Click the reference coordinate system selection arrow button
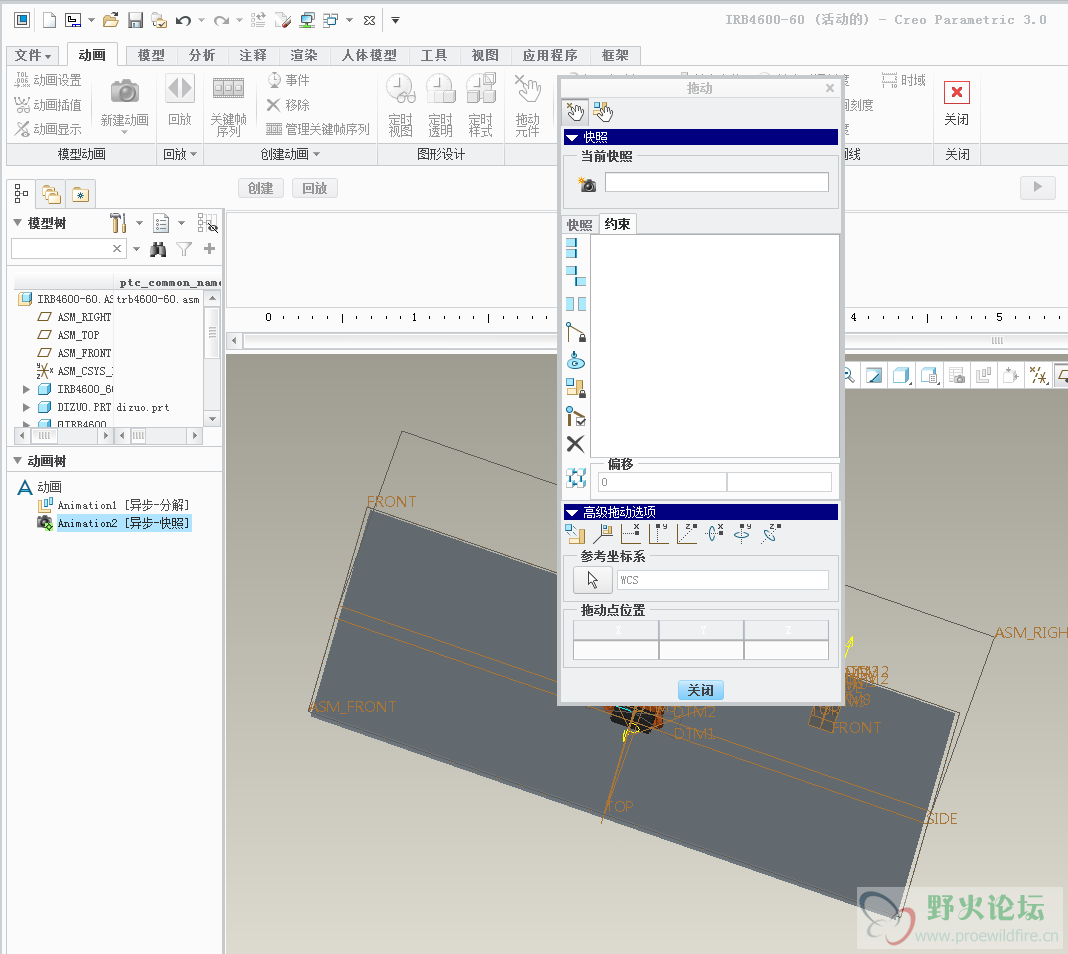This screenshot has width=1068, height=954. tap(593, 580)
